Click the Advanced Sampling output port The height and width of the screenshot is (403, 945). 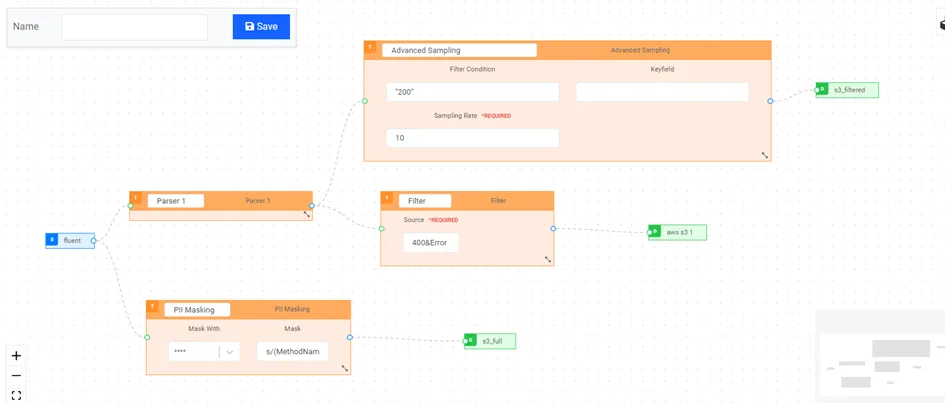click(770, 101)
